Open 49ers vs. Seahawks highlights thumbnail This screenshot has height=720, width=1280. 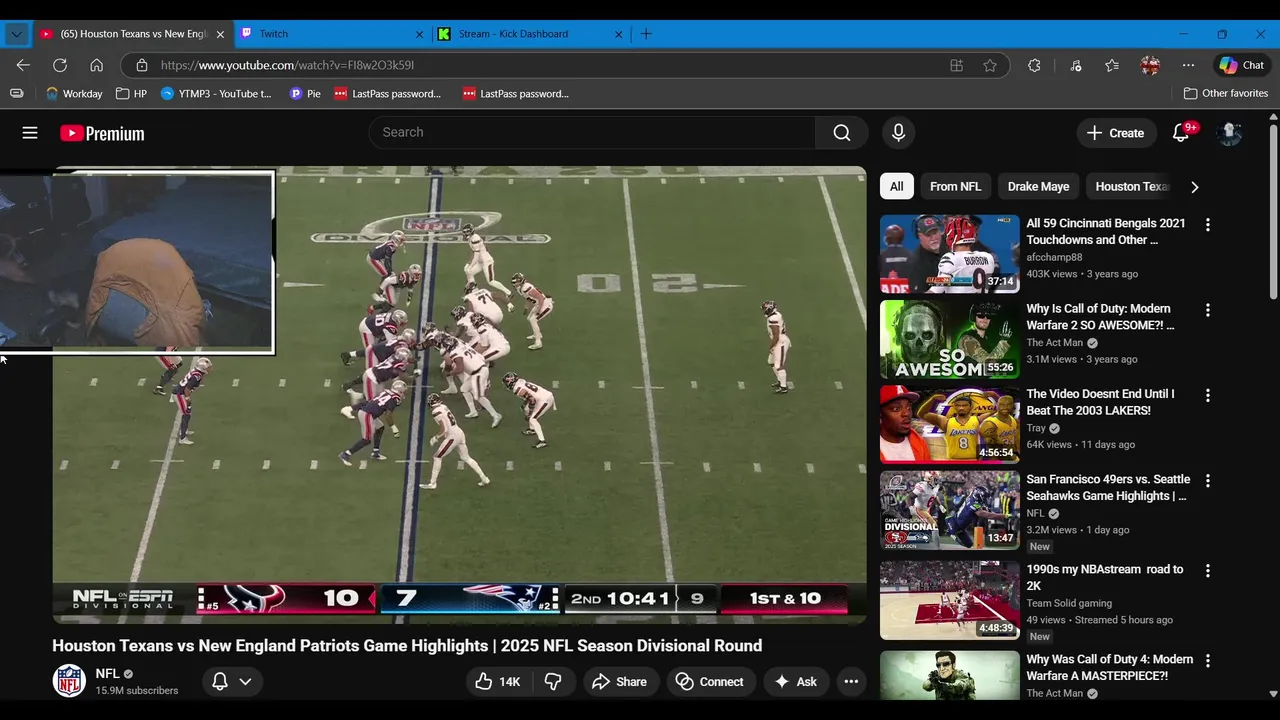[950, 510]
